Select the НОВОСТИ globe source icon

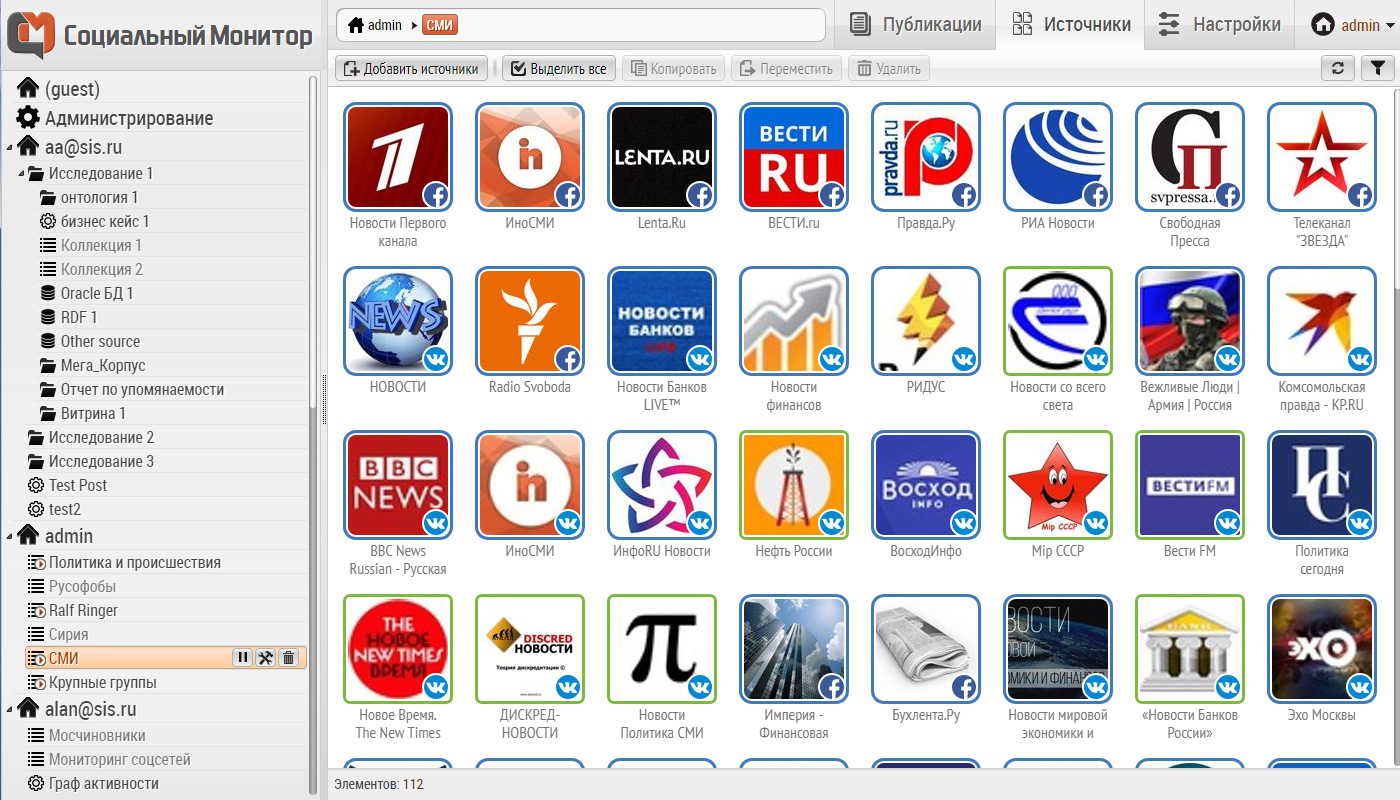[x=398, y=322]
